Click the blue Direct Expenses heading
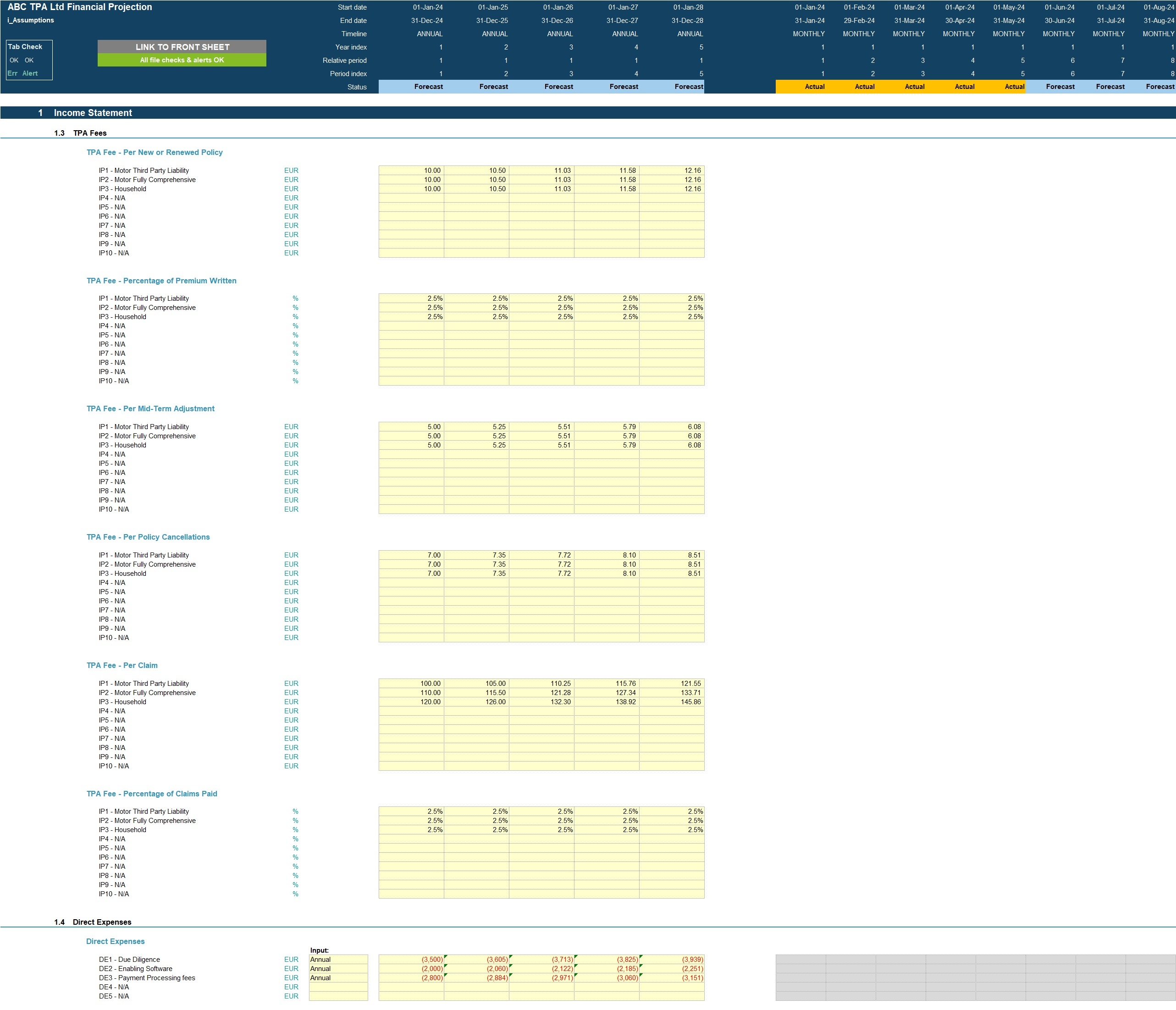 [x=115, y=941]
